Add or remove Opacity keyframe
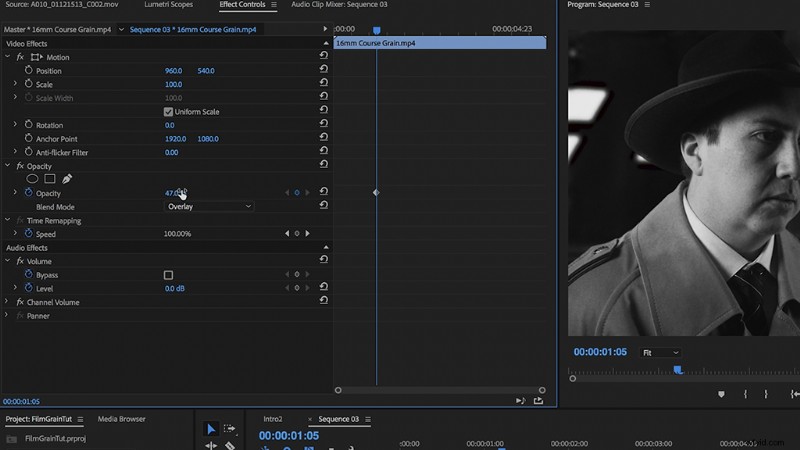The height and width of the screenshot is (450, 800). click(297, 192)
